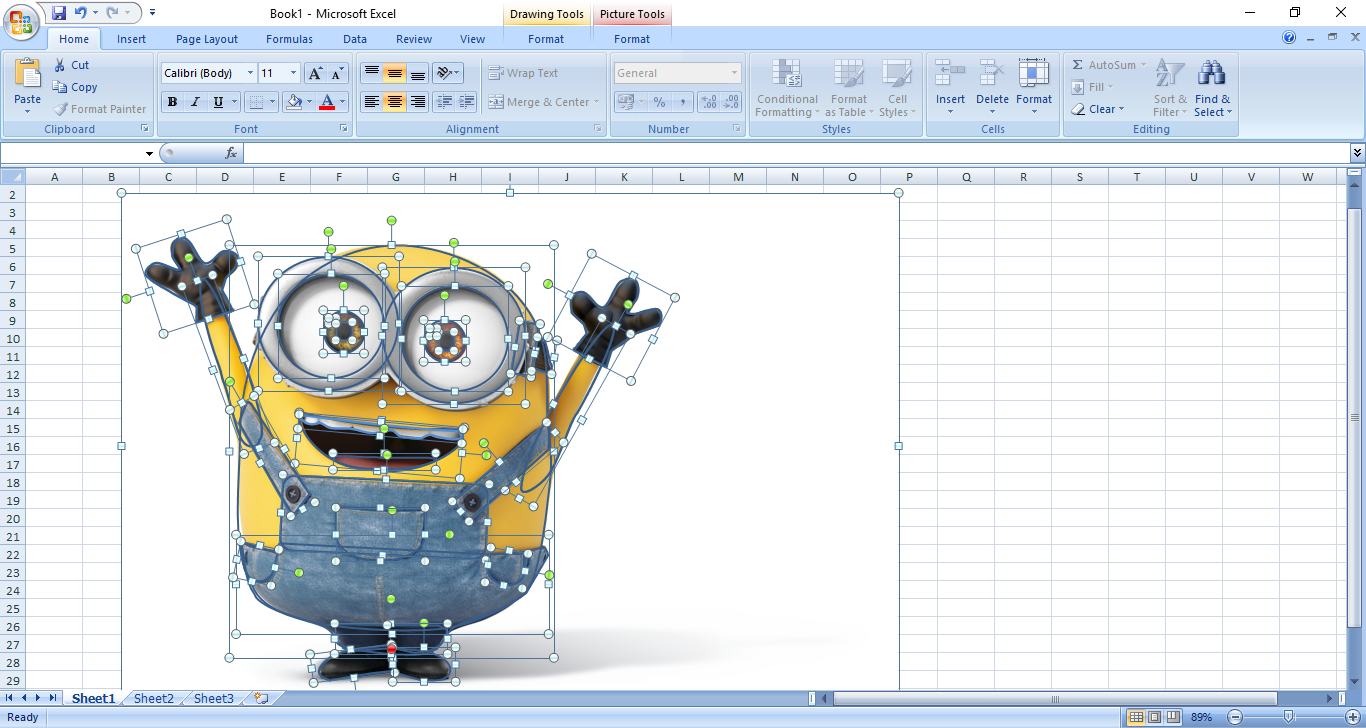Apply the Accounting number format
The image size is (1366, 728).
[625, 102]
